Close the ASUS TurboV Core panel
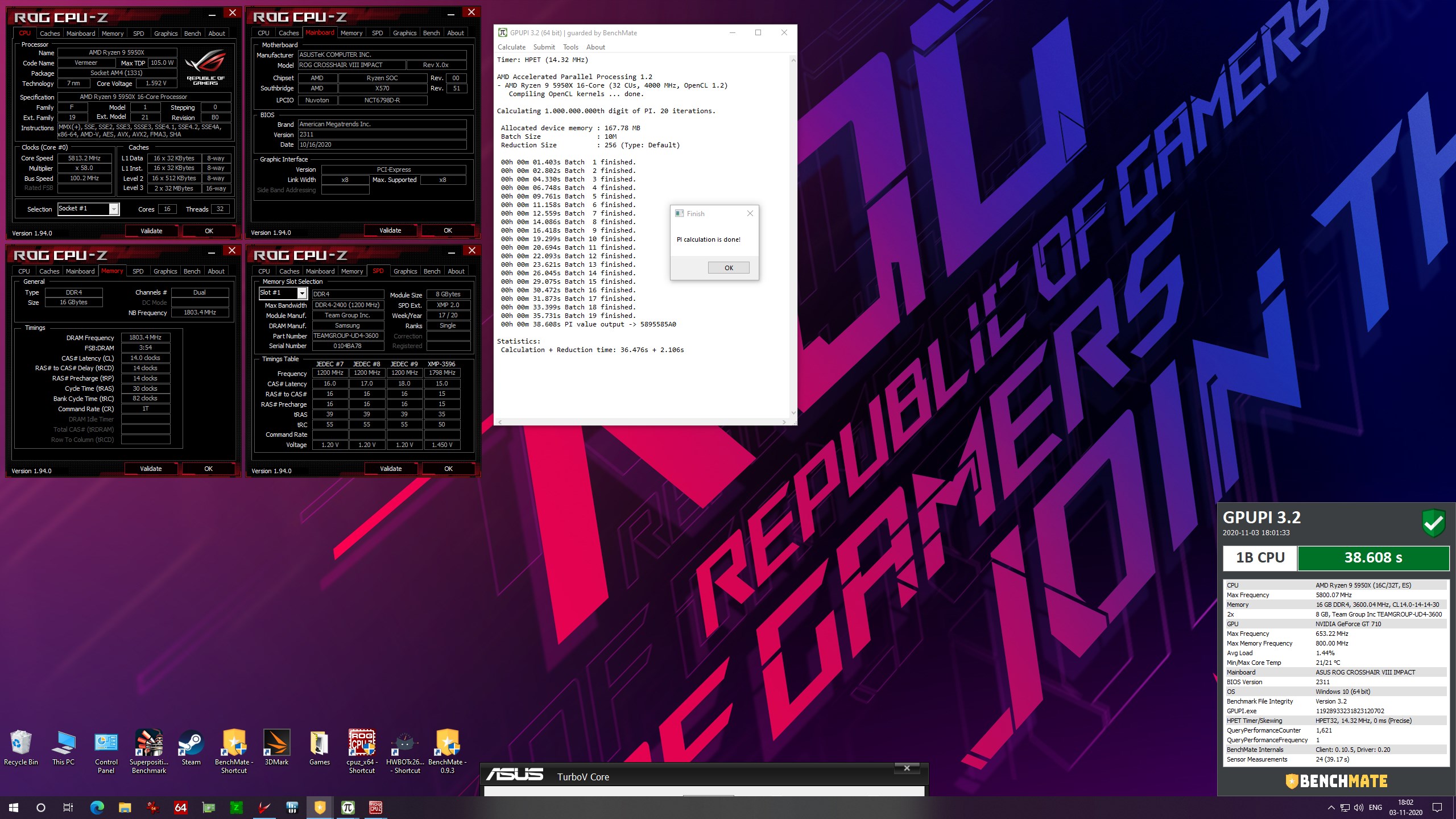 point(907,768)
